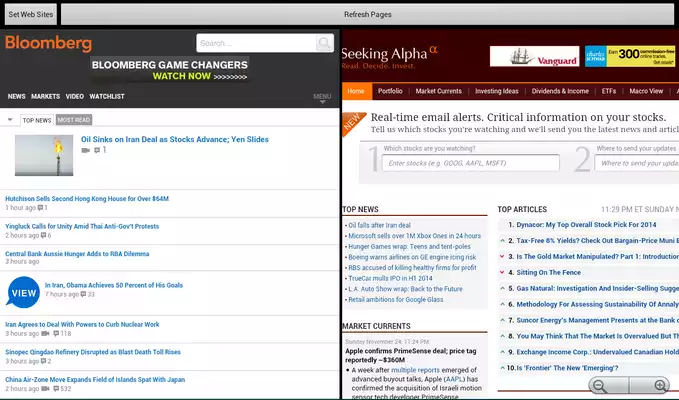Open Oil falls after Iran deal link
679x400 pixels.
379,225
